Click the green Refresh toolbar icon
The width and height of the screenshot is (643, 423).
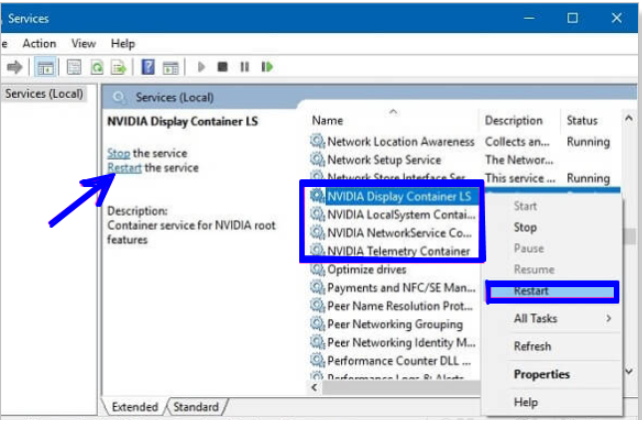(97, 67)
